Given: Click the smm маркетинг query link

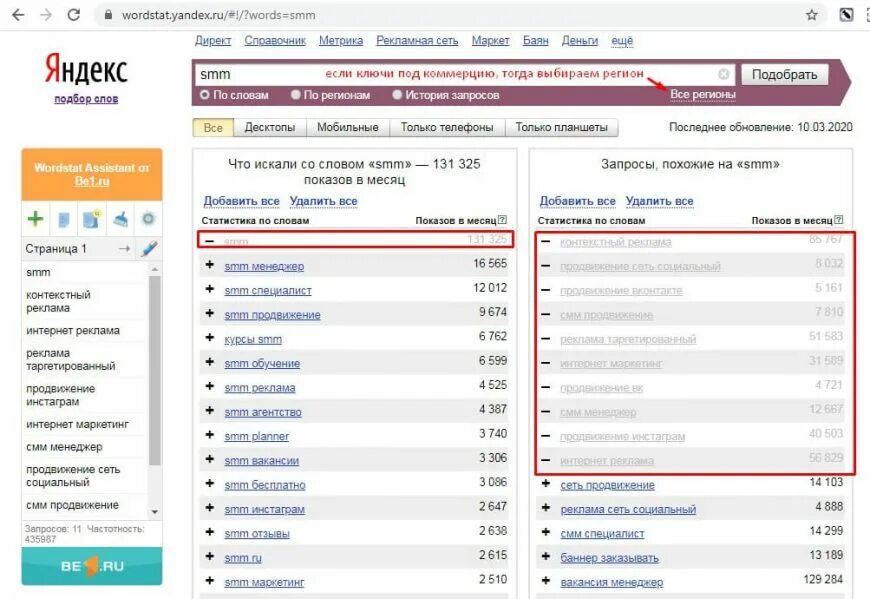Looking at the screenshot, I should point(264,582).
